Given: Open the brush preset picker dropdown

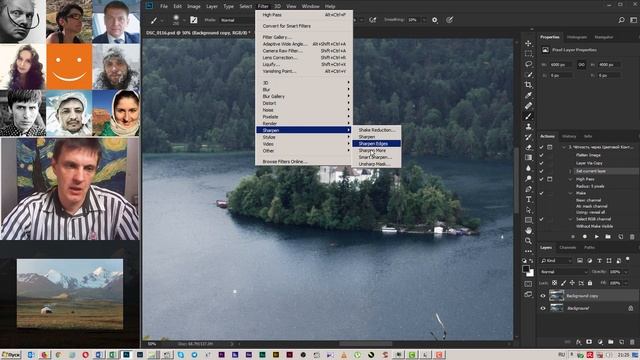Looking at the screenshot, I should coord(183,20).
